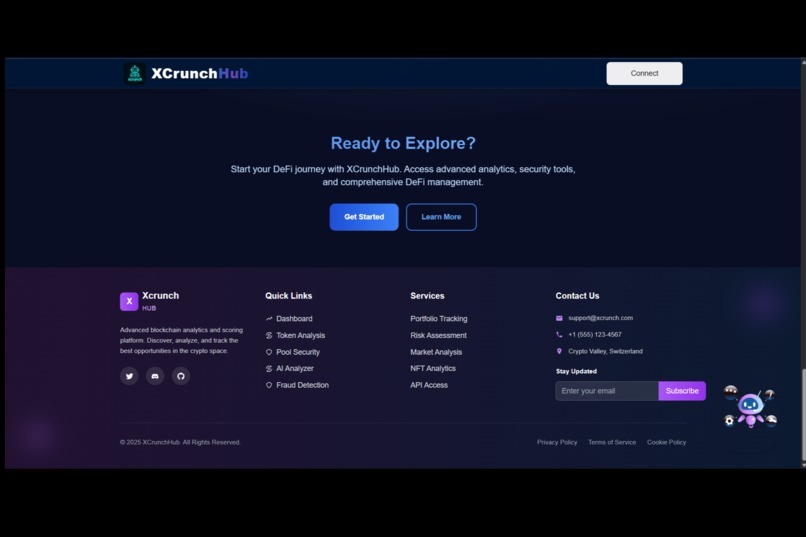Image resolution: width=806 pixels, height=537 pixels.
Task: Open the Twitter social icon
Action: pos(130,376)
